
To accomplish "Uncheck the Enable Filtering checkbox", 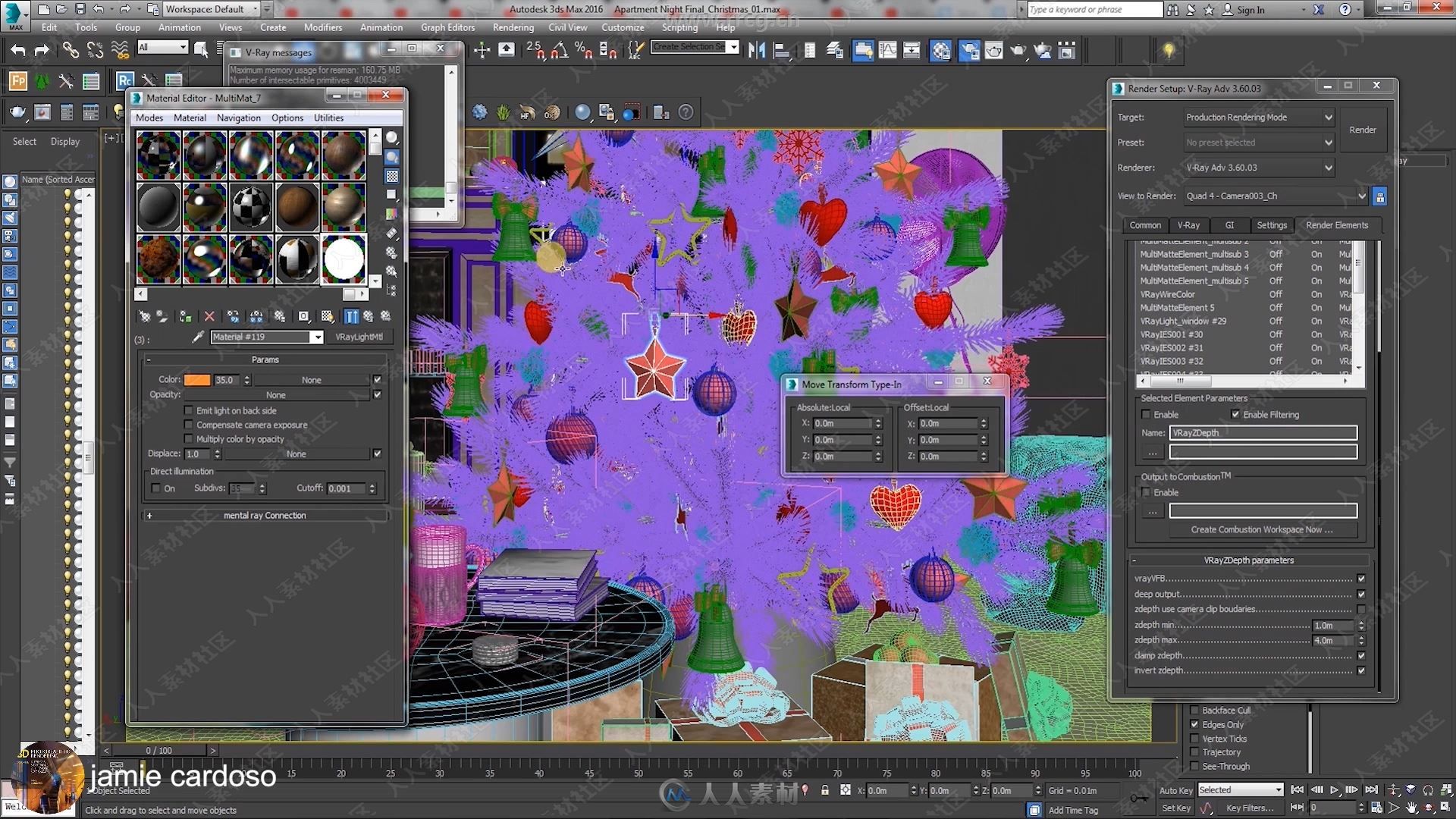I will [1235, 414].
